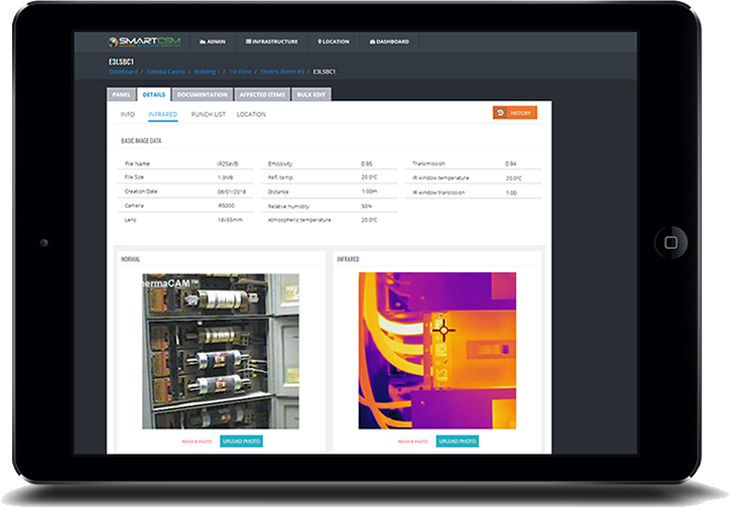This screenshot has height=508, width=731.
Task: Click the crosshair marker on thermal image
Action: click(x=443, y=330)
